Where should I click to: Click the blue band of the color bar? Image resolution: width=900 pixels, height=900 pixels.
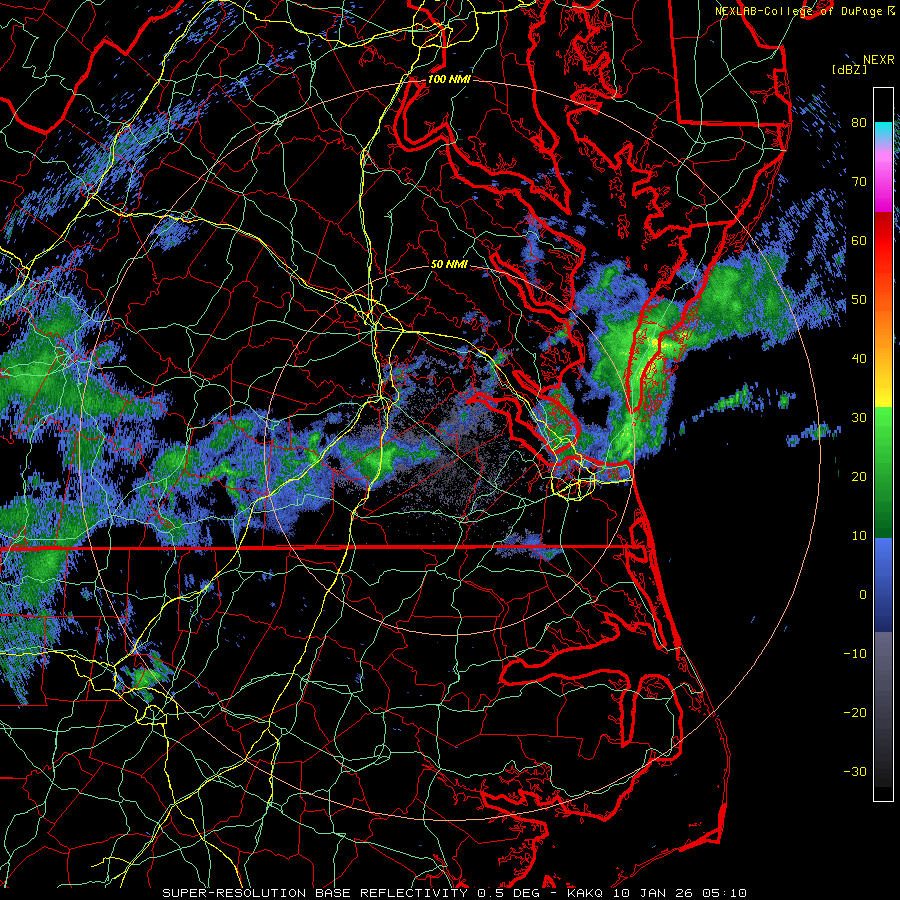883,584
